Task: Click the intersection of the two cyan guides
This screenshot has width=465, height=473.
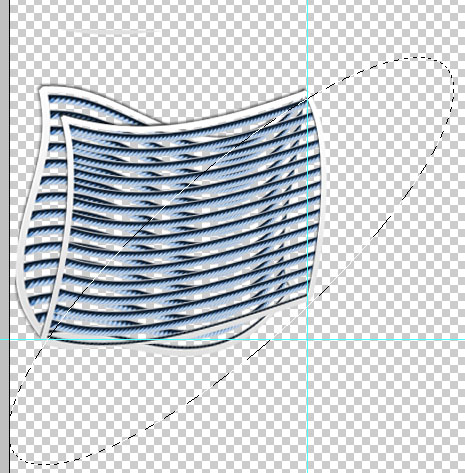Action: pos(307,340)
